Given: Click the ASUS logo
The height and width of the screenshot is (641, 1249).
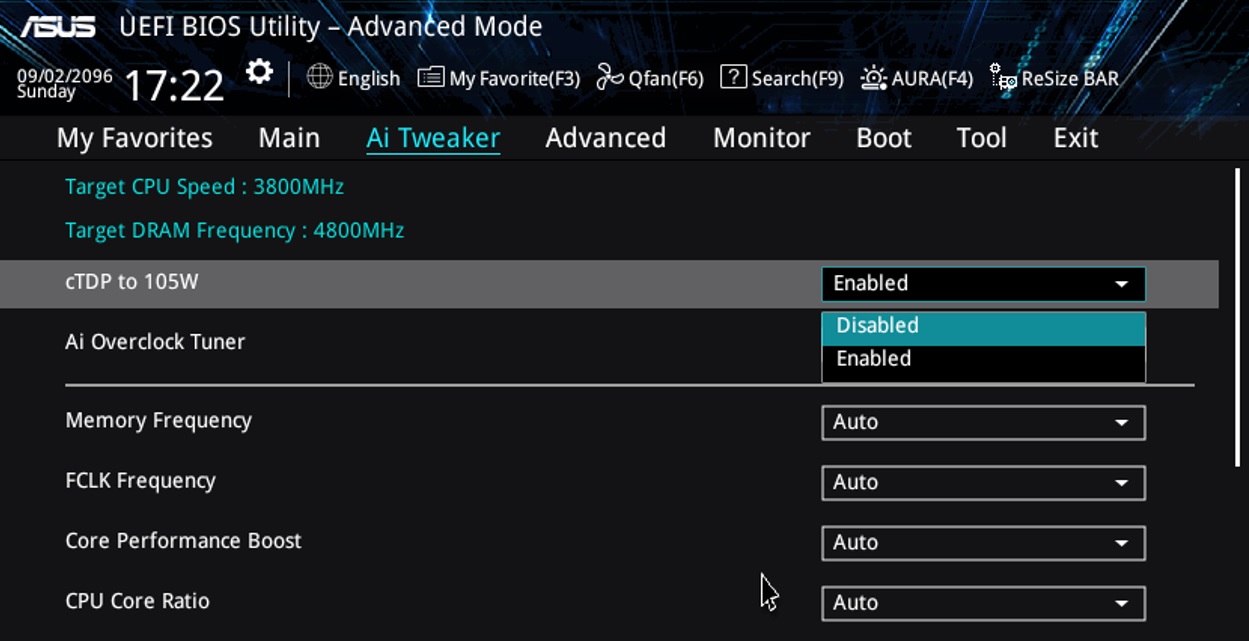Looking at the screenshot, I should tap(58, 26).
